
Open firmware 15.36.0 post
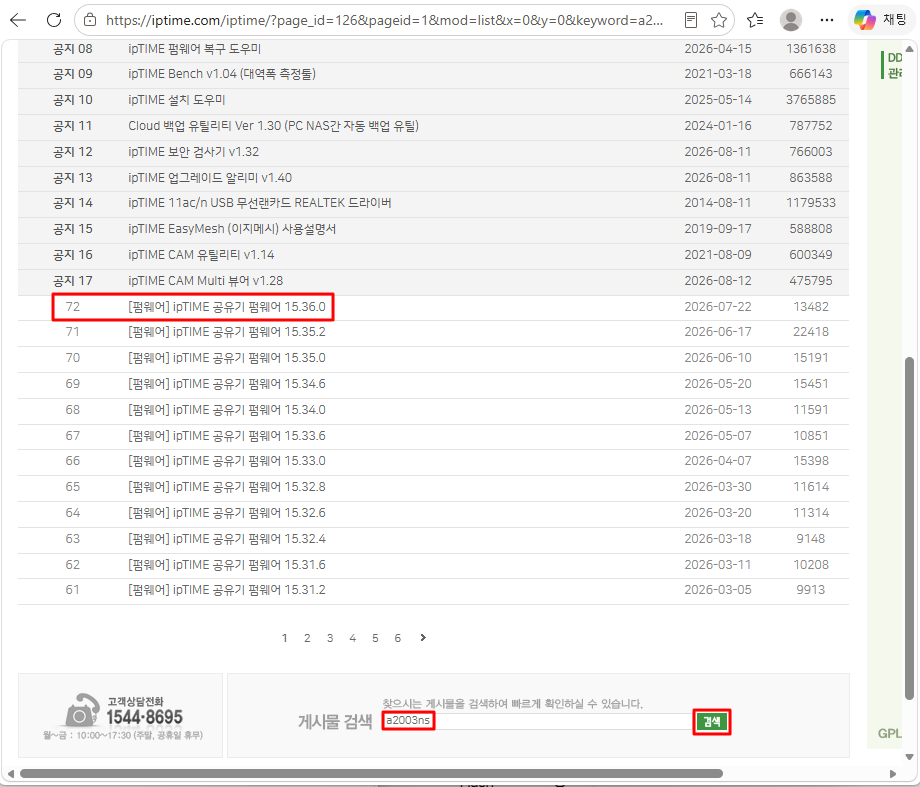click(226, 306)
